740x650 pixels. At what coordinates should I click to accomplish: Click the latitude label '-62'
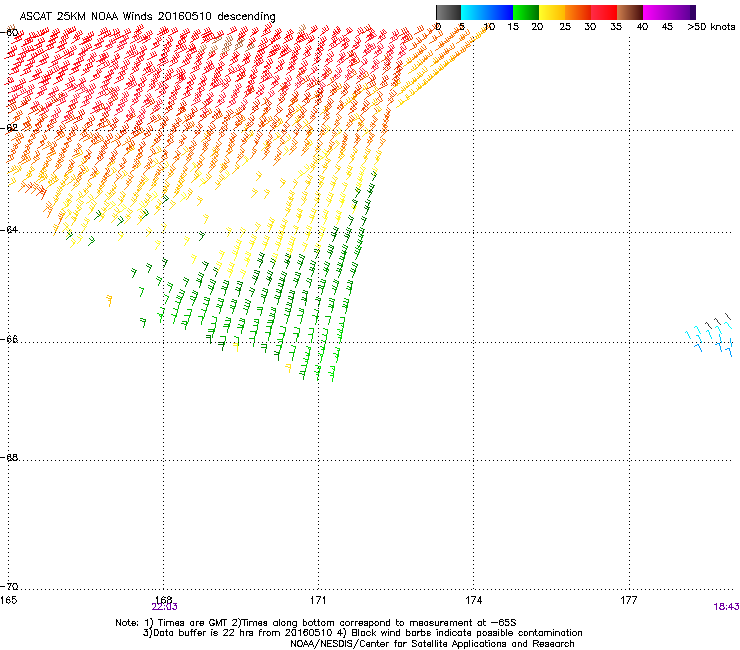[x=9, y=127]
